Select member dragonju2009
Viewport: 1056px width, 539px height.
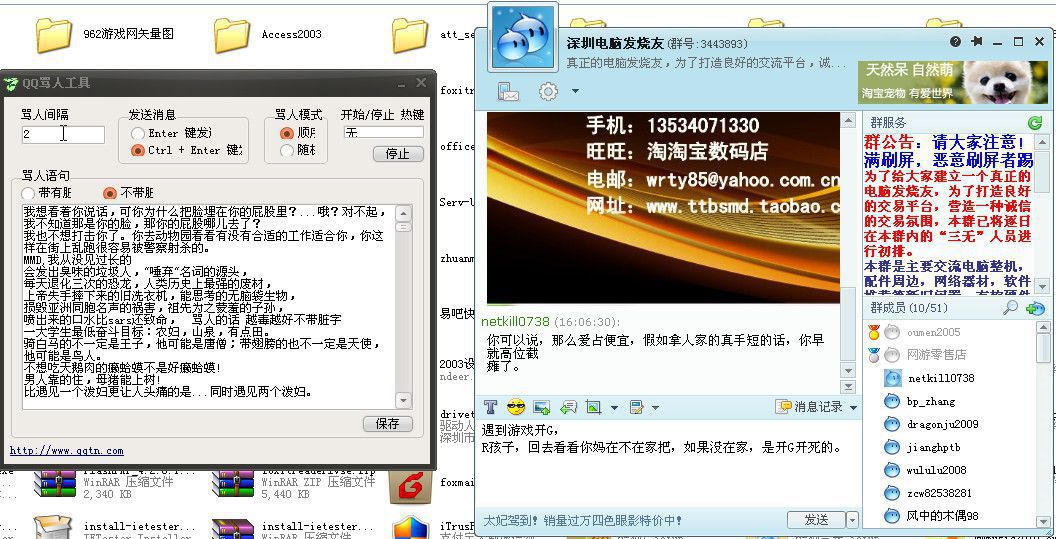click(x=943, y=424)
